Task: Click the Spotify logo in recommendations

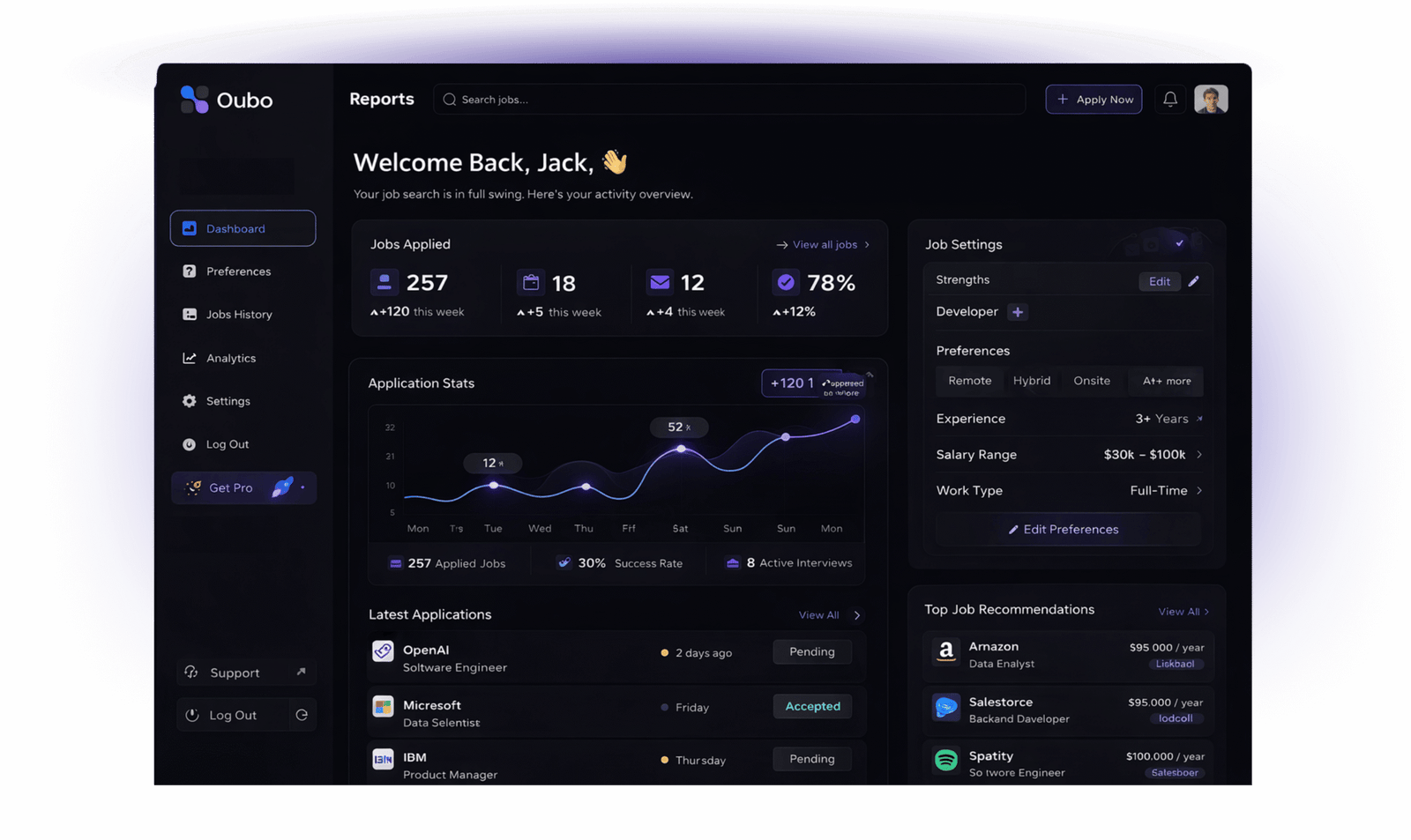Action: coord(946,760)
